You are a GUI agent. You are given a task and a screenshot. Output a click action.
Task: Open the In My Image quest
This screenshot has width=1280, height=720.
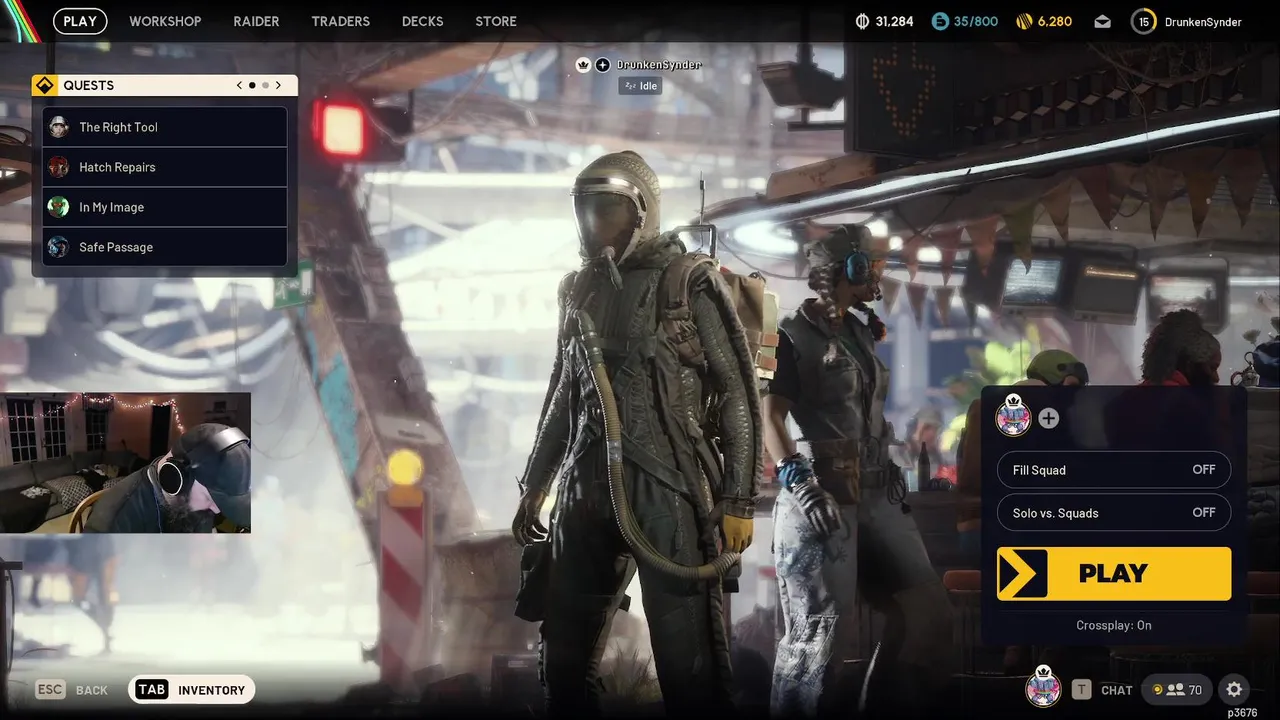click(165, 207)
